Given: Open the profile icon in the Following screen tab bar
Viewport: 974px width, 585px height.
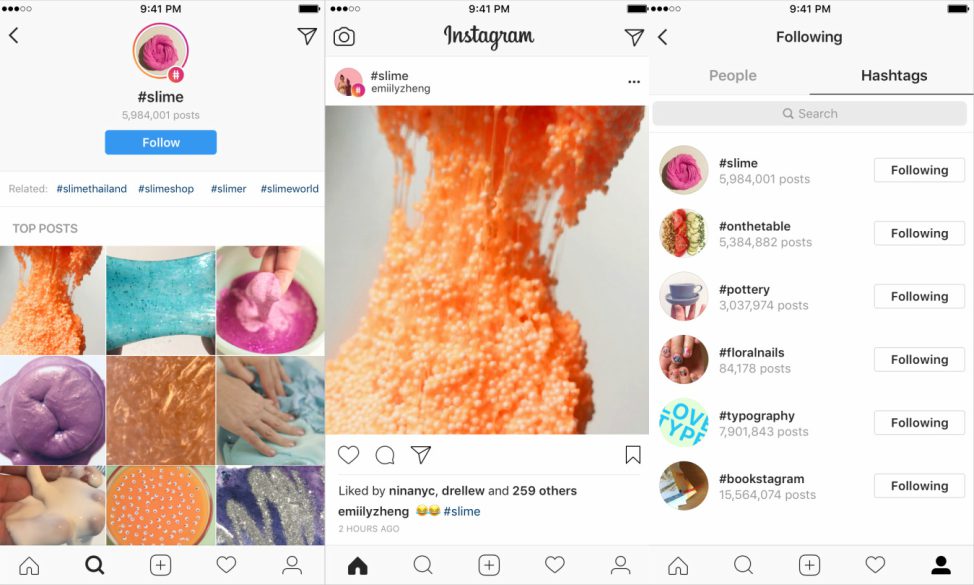Looking at the screenshot, I should 940,565.
